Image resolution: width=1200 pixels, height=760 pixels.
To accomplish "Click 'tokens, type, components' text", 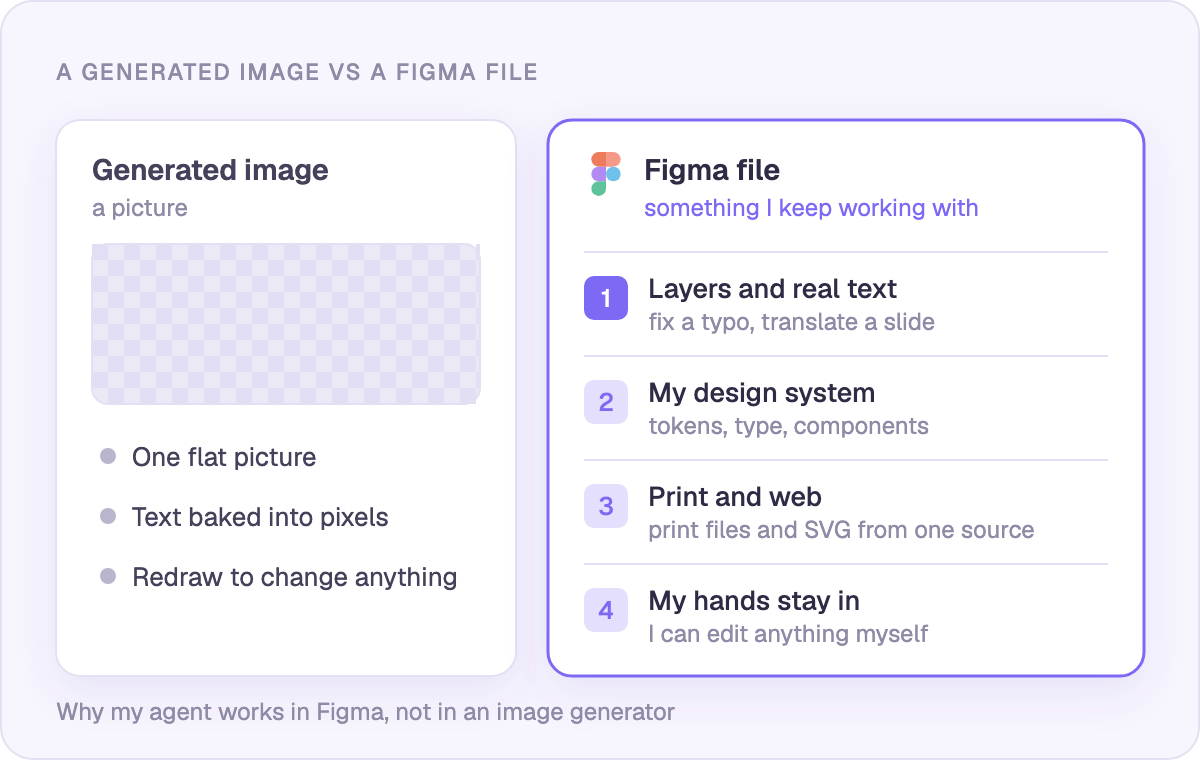I will coord(789,426).
